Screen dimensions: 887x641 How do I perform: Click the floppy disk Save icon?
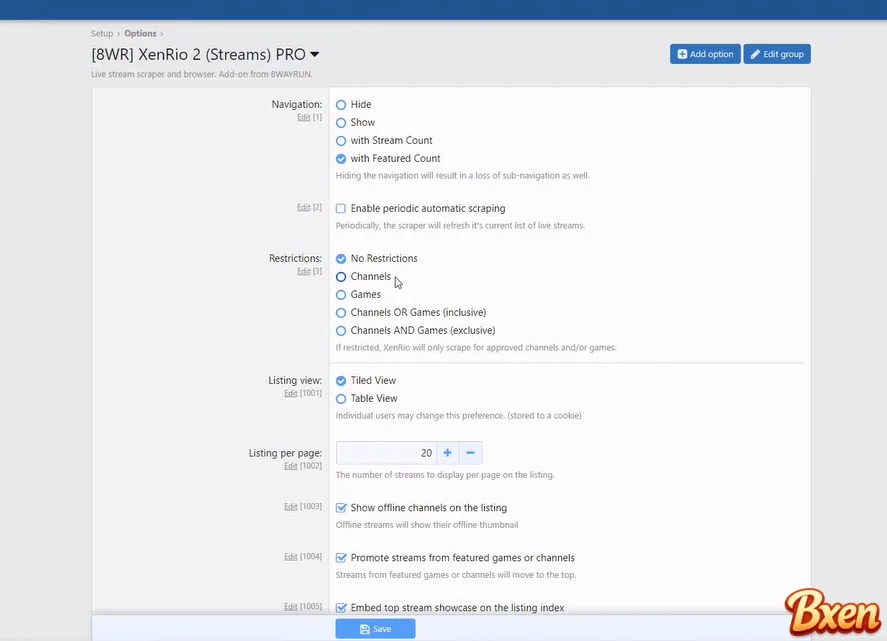coord(365,629)
